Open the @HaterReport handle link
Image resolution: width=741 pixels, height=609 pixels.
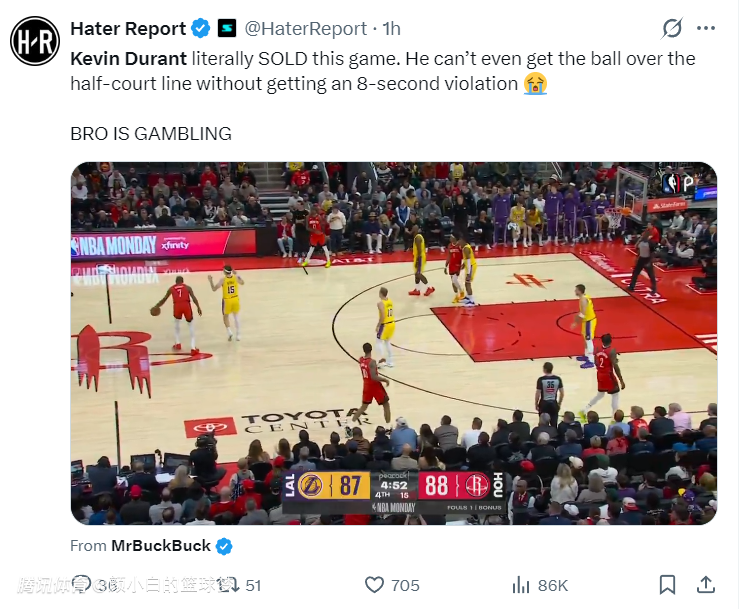[x=306, y=29]
